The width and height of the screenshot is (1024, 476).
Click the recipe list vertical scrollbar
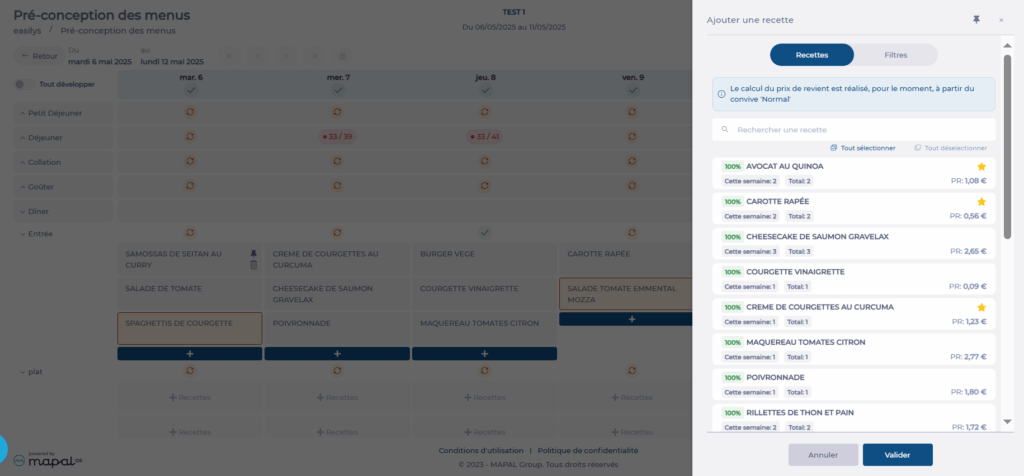1007,140
